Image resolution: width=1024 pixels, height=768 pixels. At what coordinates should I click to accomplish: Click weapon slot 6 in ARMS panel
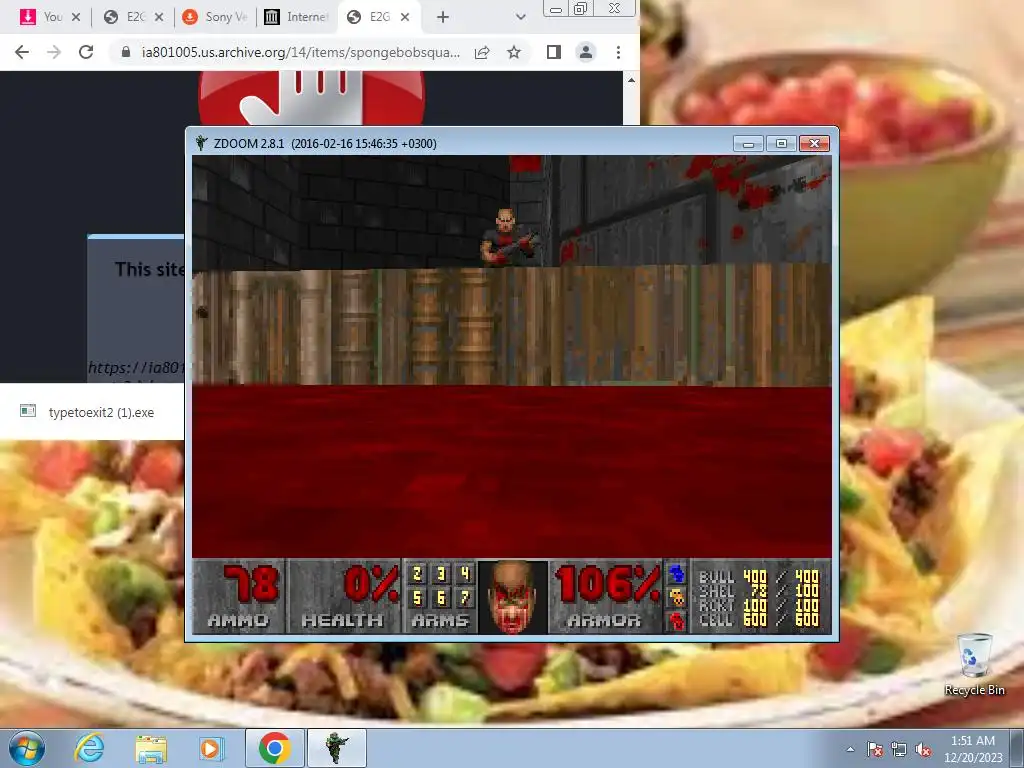point(441,598)
